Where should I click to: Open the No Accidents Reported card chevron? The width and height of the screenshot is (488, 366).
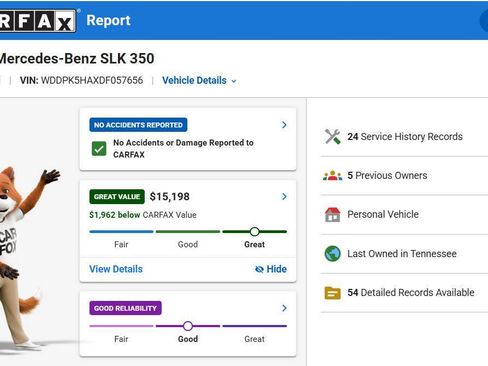click(284, 125)
